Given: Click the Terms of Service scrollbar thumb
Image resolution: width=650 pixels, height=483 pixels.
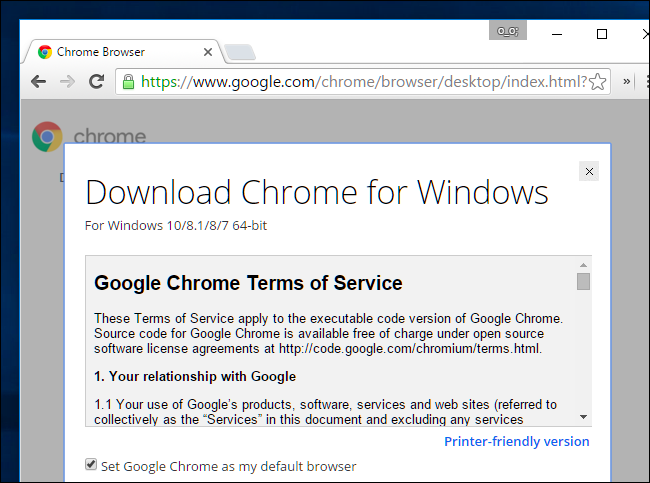Looking at the screenshot, I should coord(583,281).
